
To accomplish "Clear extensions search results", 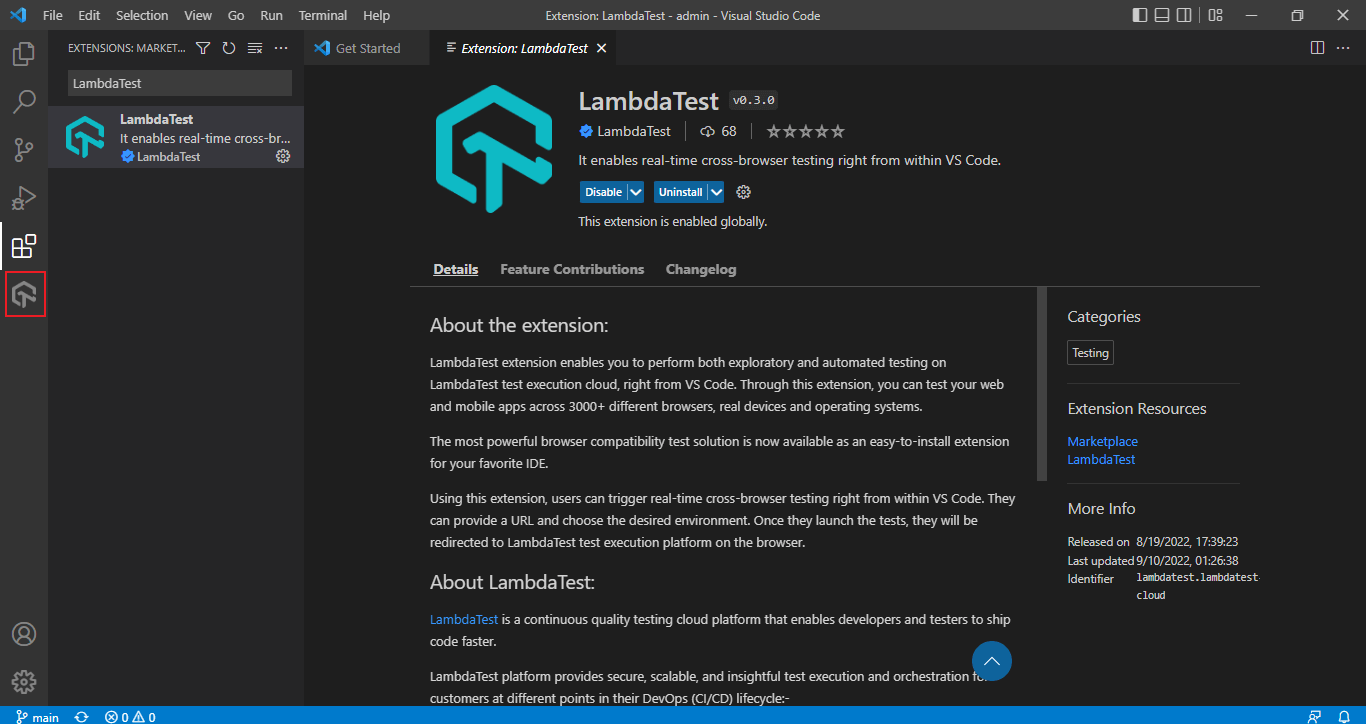I will pos(255,48).
